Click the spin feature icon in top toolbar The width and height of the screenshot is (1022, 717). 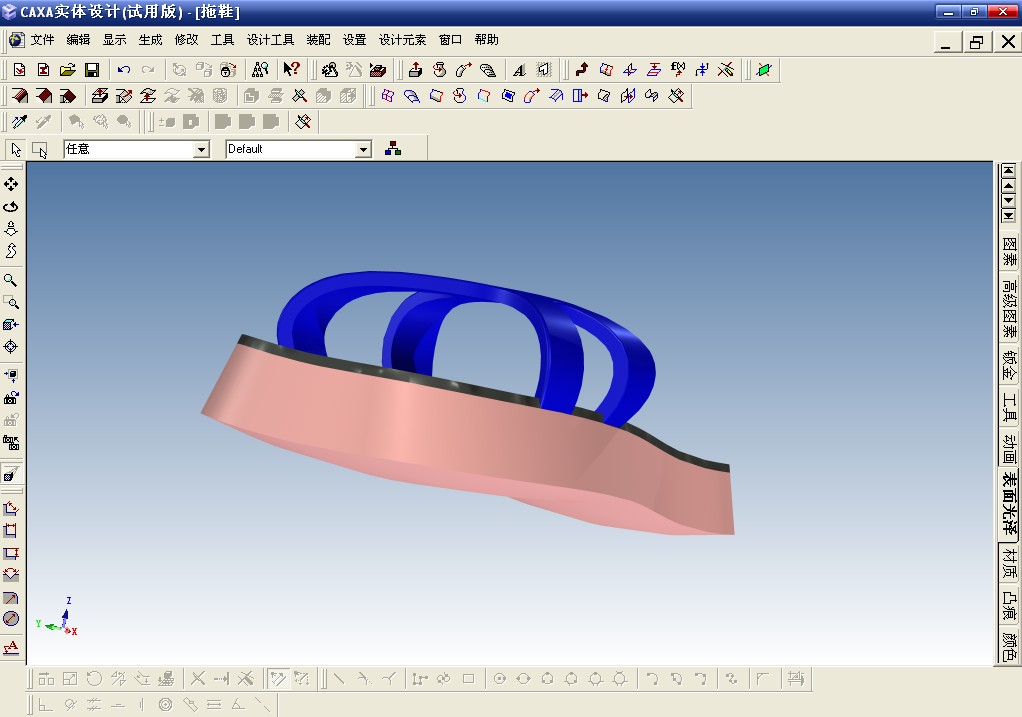(x=439, y=70)
